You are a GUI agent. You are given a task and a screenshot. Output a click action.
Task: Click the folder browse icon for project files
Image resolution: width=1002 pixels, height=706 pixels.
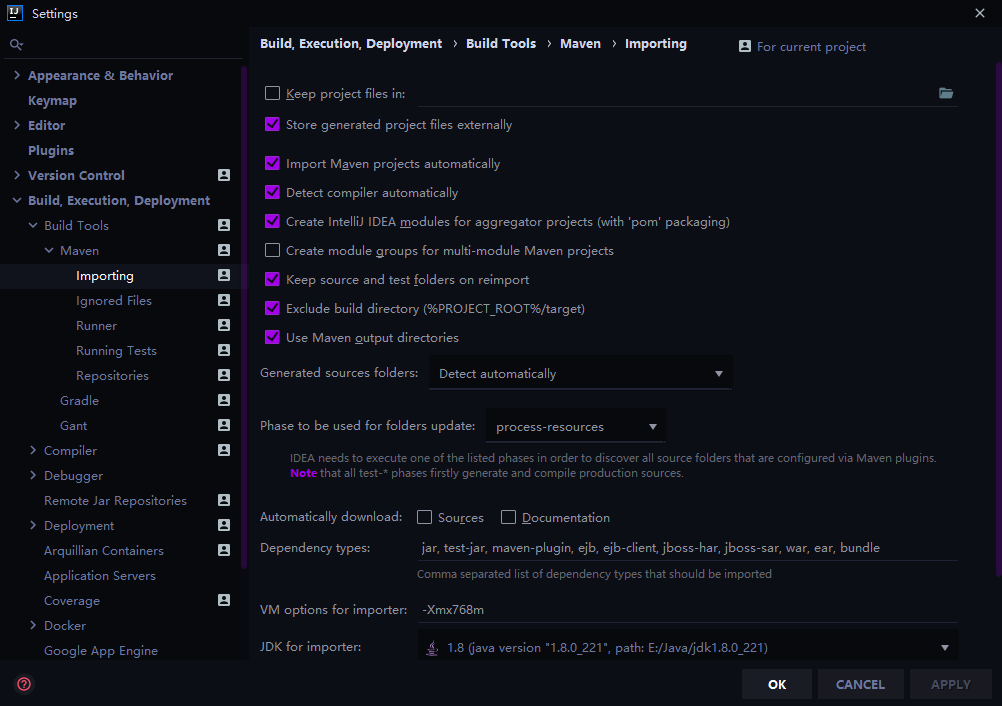[x=946, y=93]
